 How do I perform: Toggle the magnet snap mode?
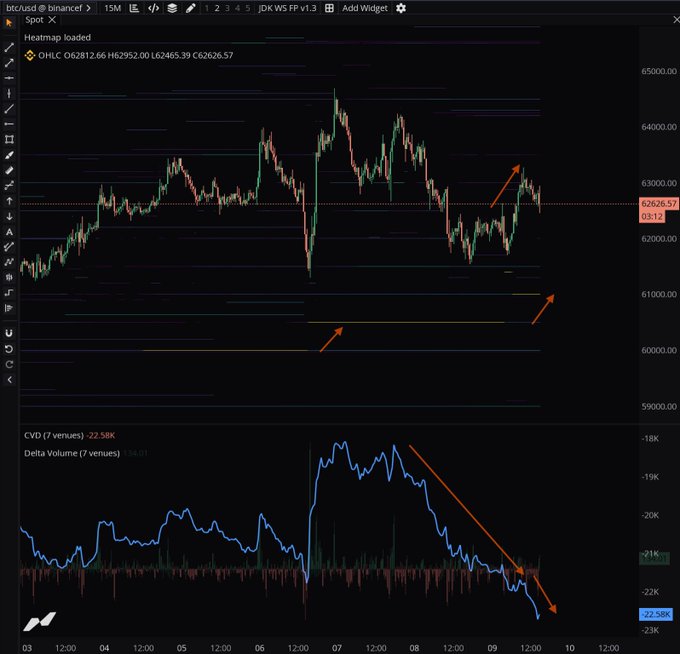pyautogui.click(x=9, y=333)
